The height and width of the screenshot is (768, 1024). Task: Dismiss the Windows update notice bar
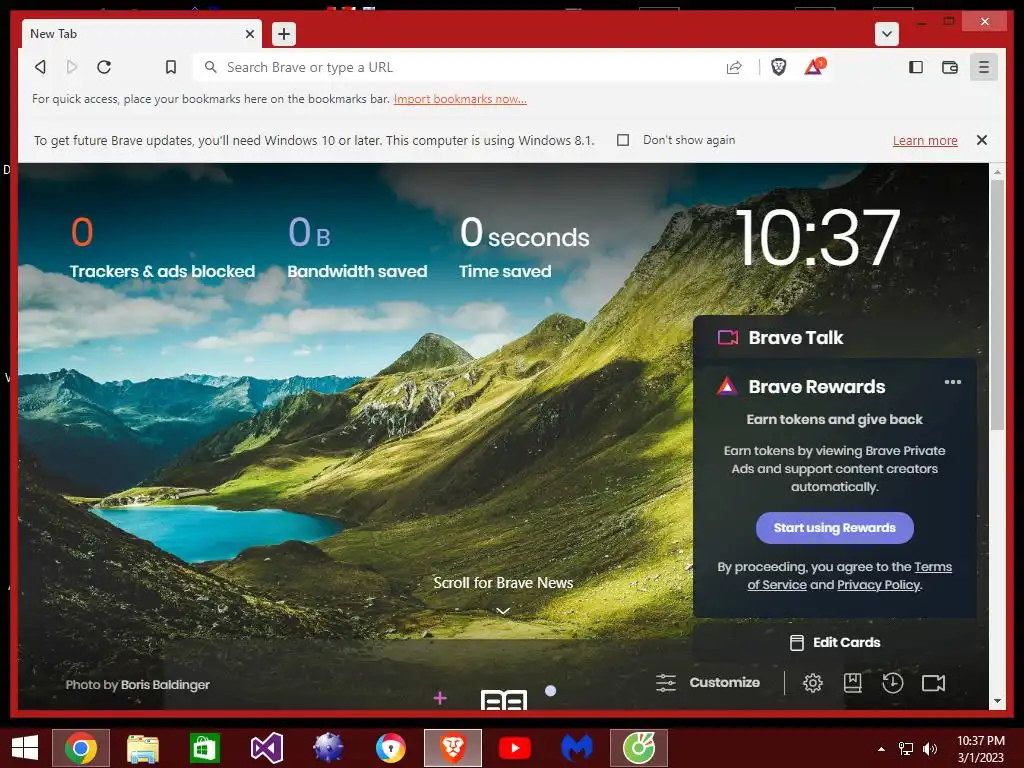coord(982,140)
